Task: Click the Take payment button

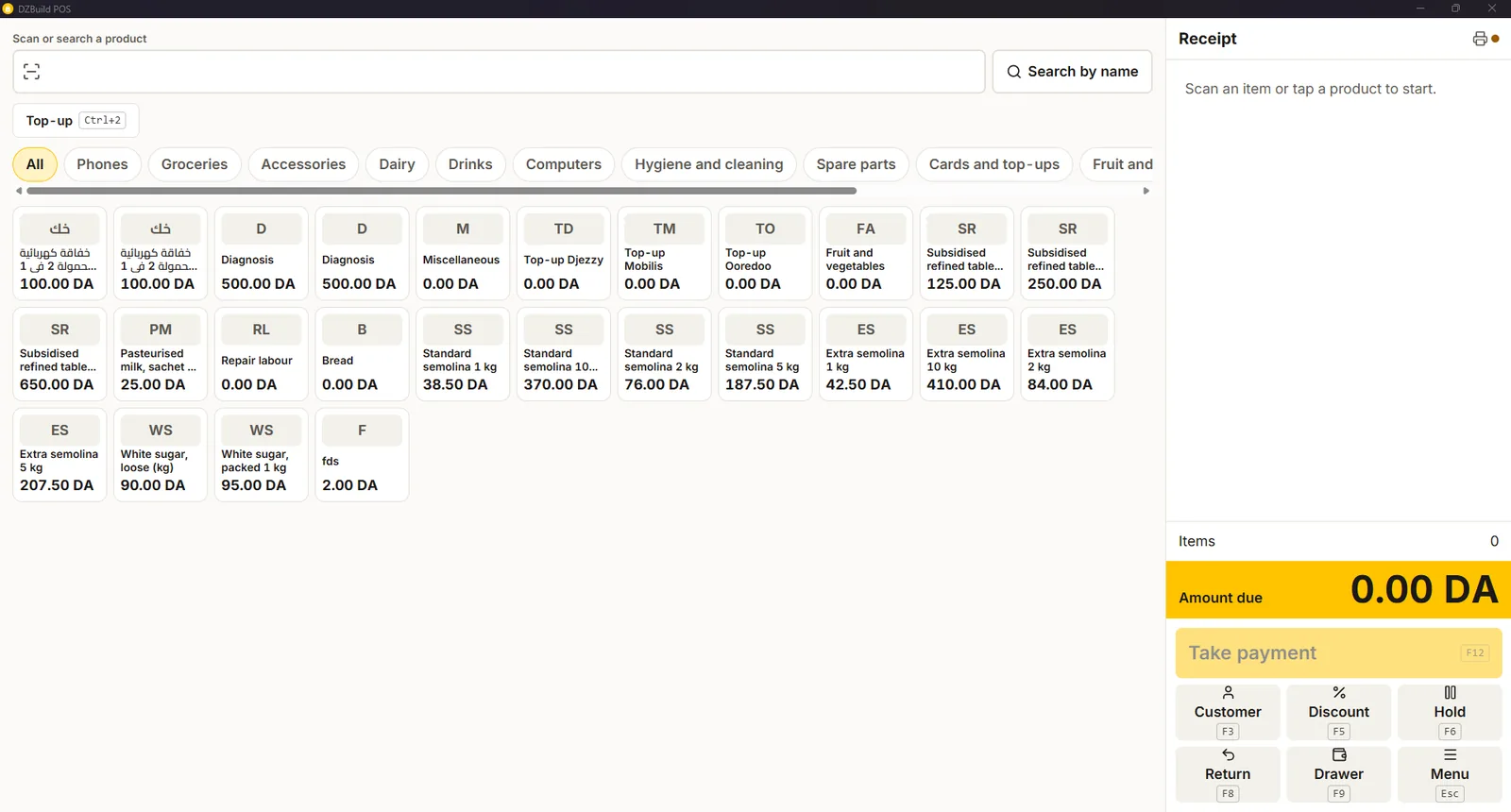Action: coord(1338,652)
